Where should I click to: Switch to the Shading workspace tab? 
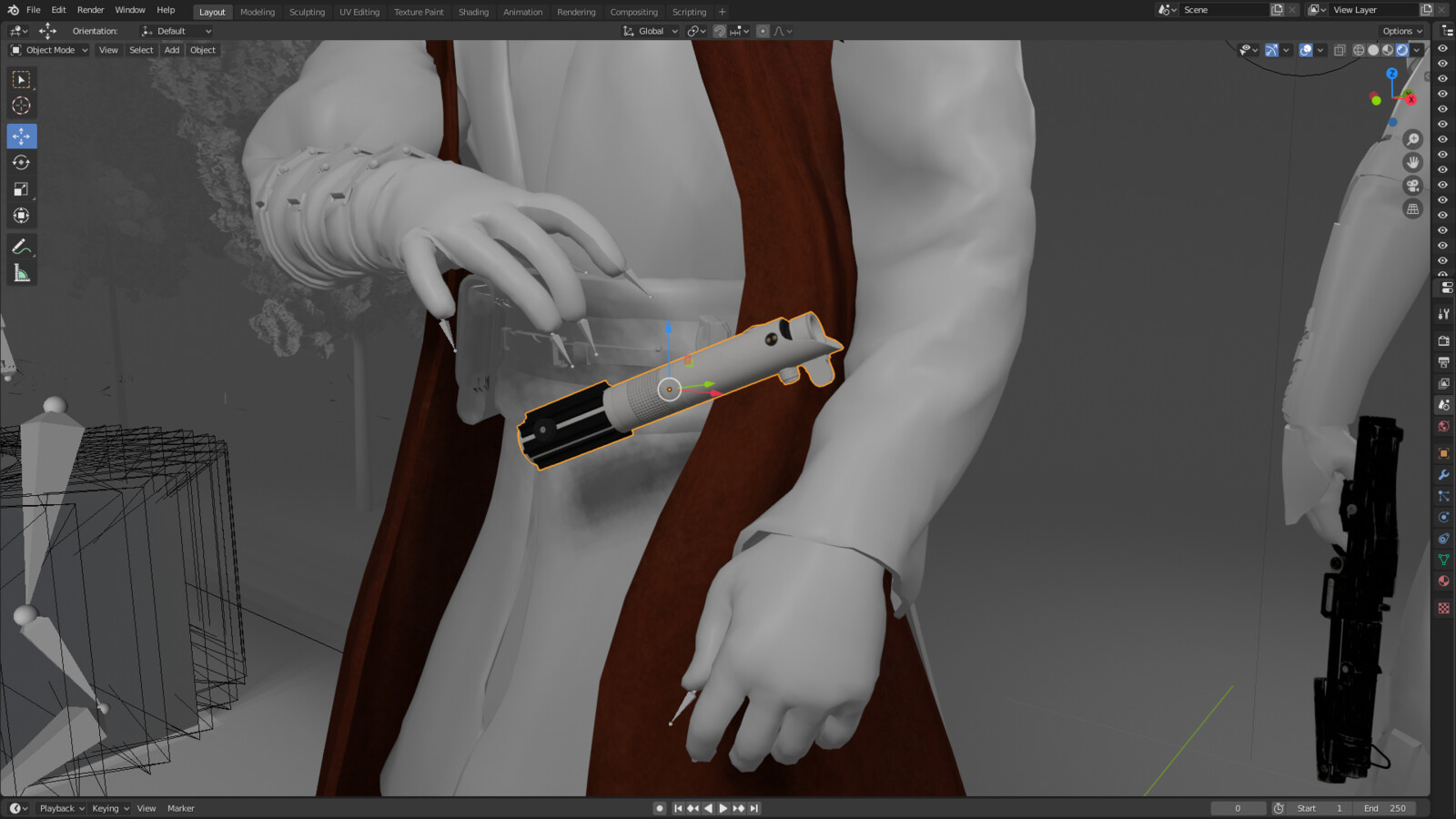click(473, 12)
